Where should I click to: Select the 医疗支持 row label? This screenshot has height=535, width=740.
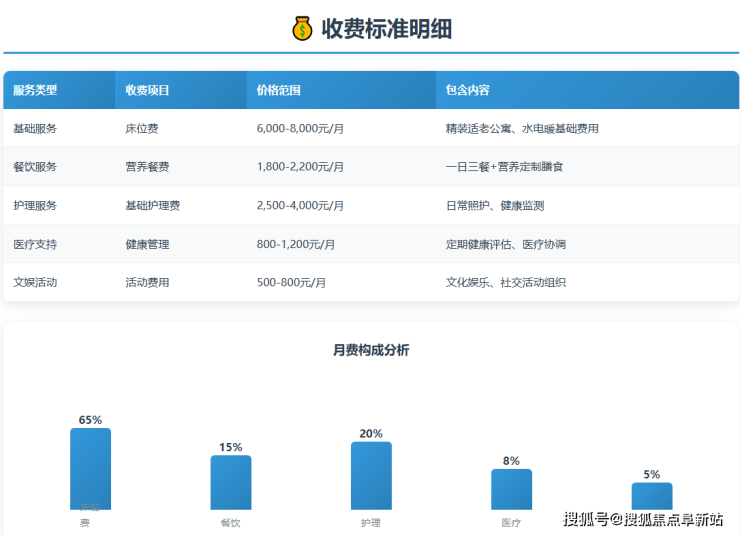(35, 244)
